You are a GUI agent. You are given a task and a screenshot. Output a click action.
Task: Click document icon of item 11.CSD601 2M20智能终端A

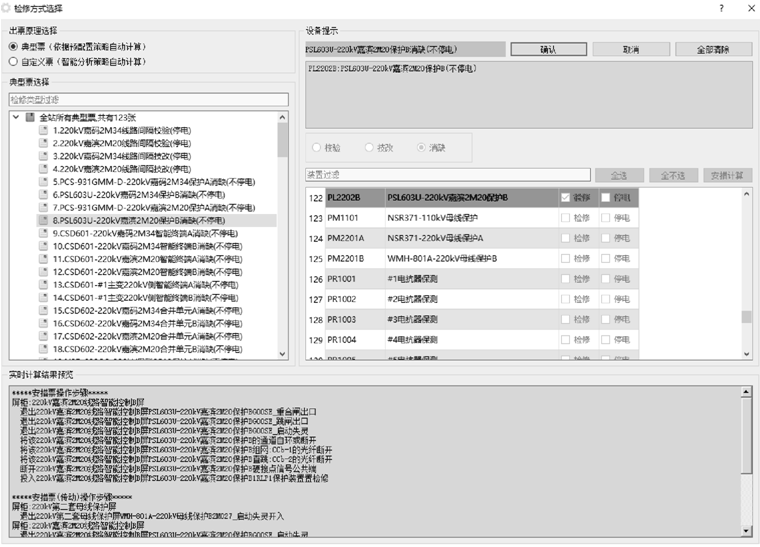point(43,259)
